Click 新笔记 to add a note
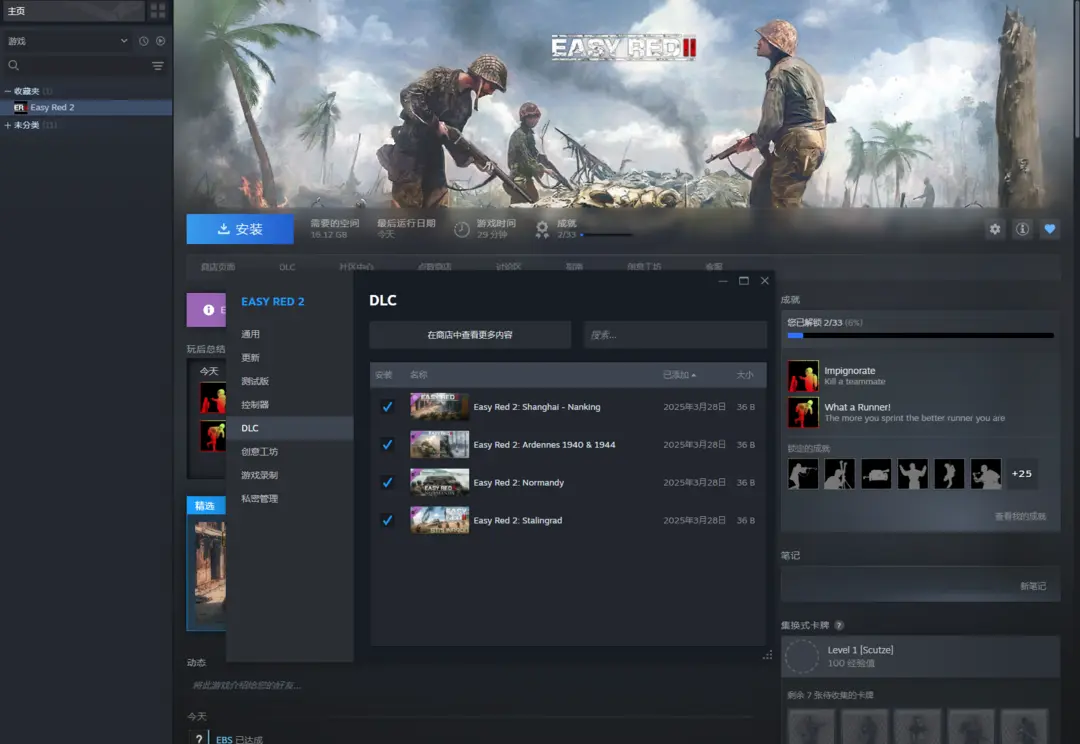The width and height of the screenshot is (1080, 744). (x=1032, y=586)
